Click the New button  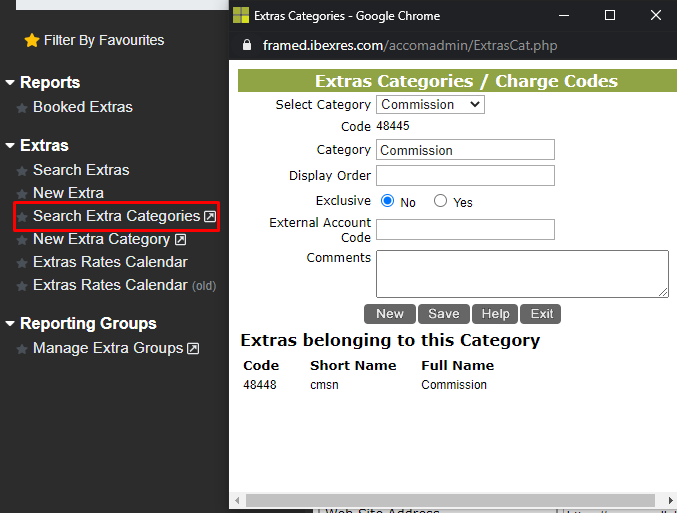(390, 314)
